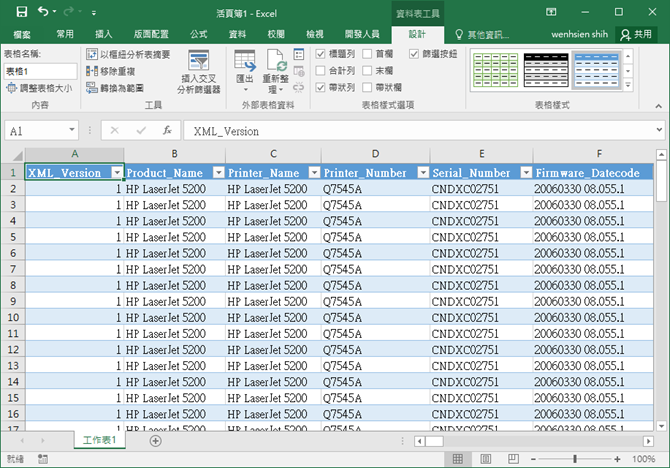Switch to the 常用 tab

(x=65, y=34)
